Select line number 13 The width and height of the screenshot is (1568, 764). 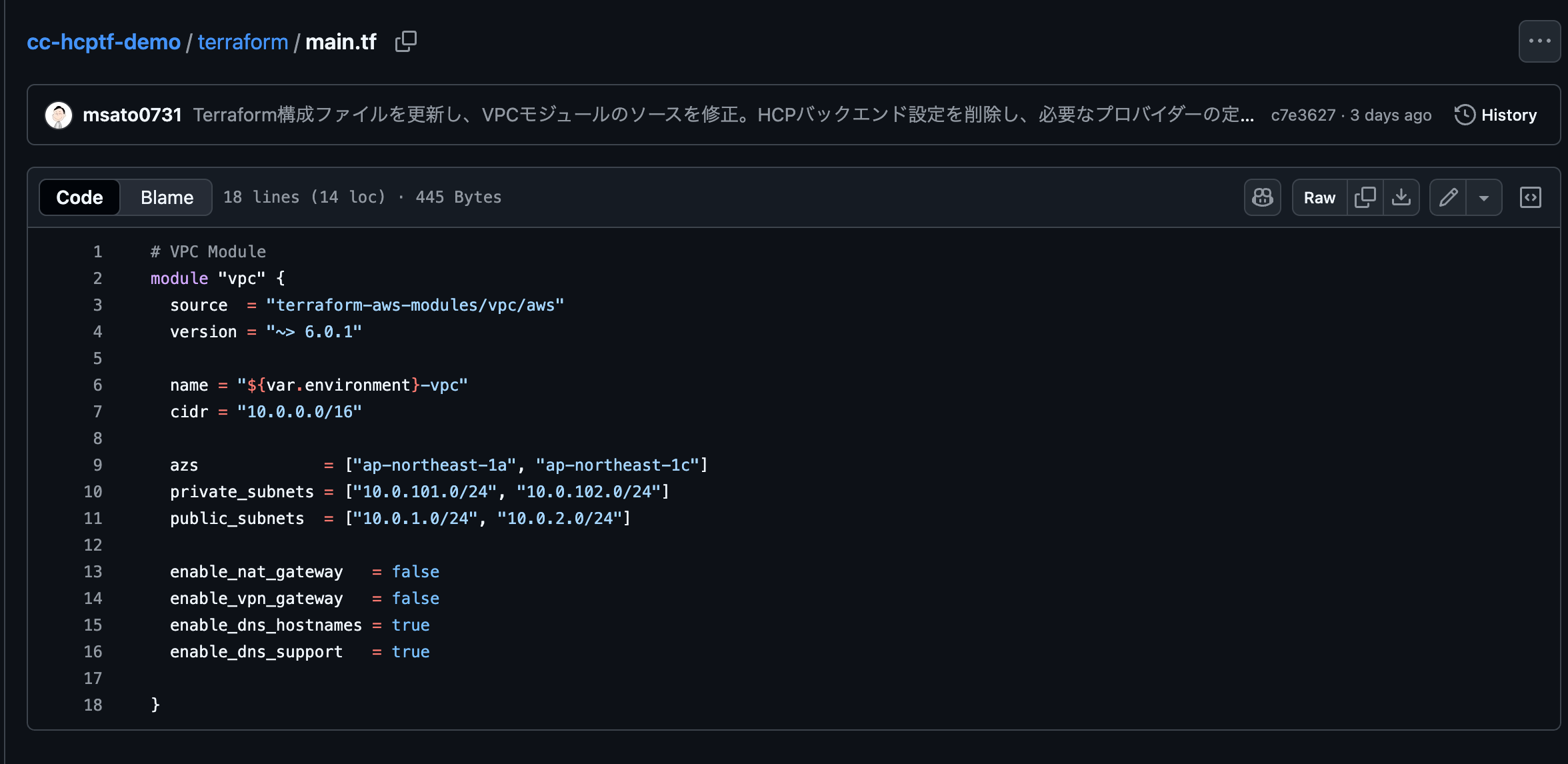(x=93, y=571)
